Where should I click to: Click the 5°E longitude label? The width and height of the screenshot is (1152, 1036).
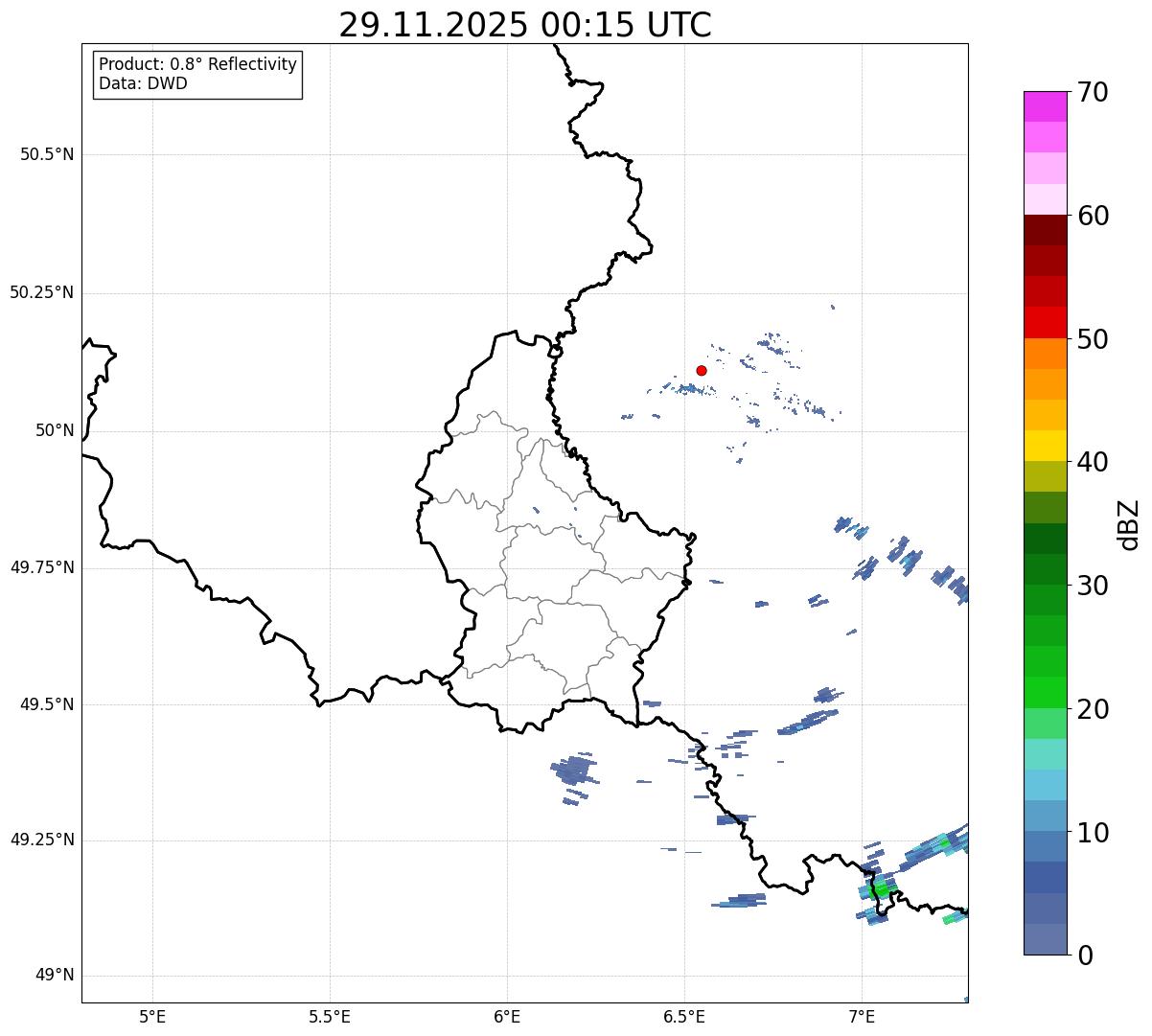point(152,1016)
